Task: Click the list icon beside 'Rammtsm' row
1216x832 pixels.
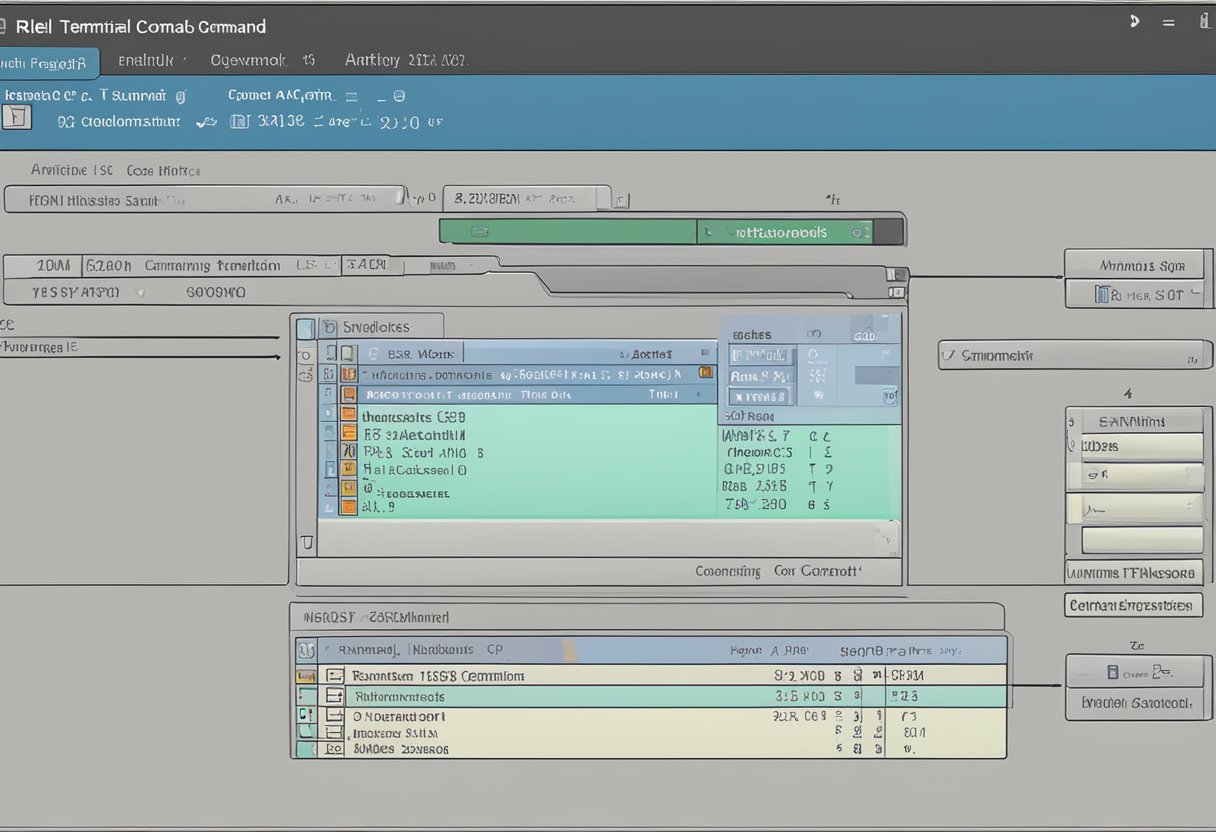Action: pyautogui.click(x=334, y=676)
